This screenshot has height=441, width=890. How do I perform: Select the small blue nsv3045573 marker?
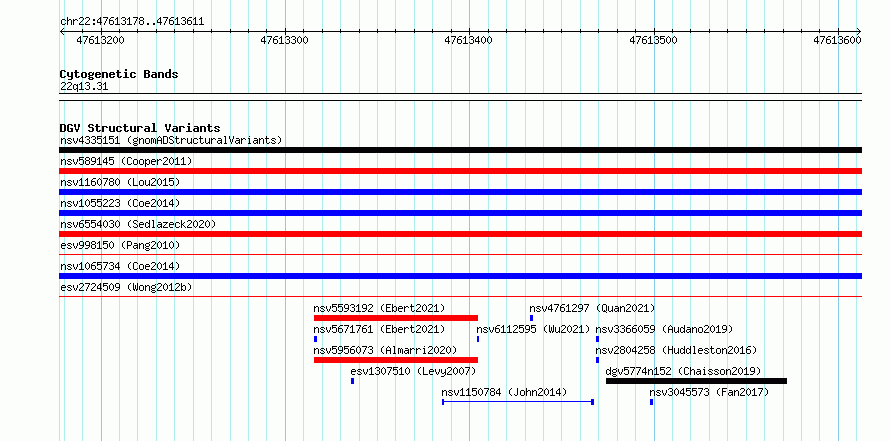pyautogui.click(x=651, y=402)
